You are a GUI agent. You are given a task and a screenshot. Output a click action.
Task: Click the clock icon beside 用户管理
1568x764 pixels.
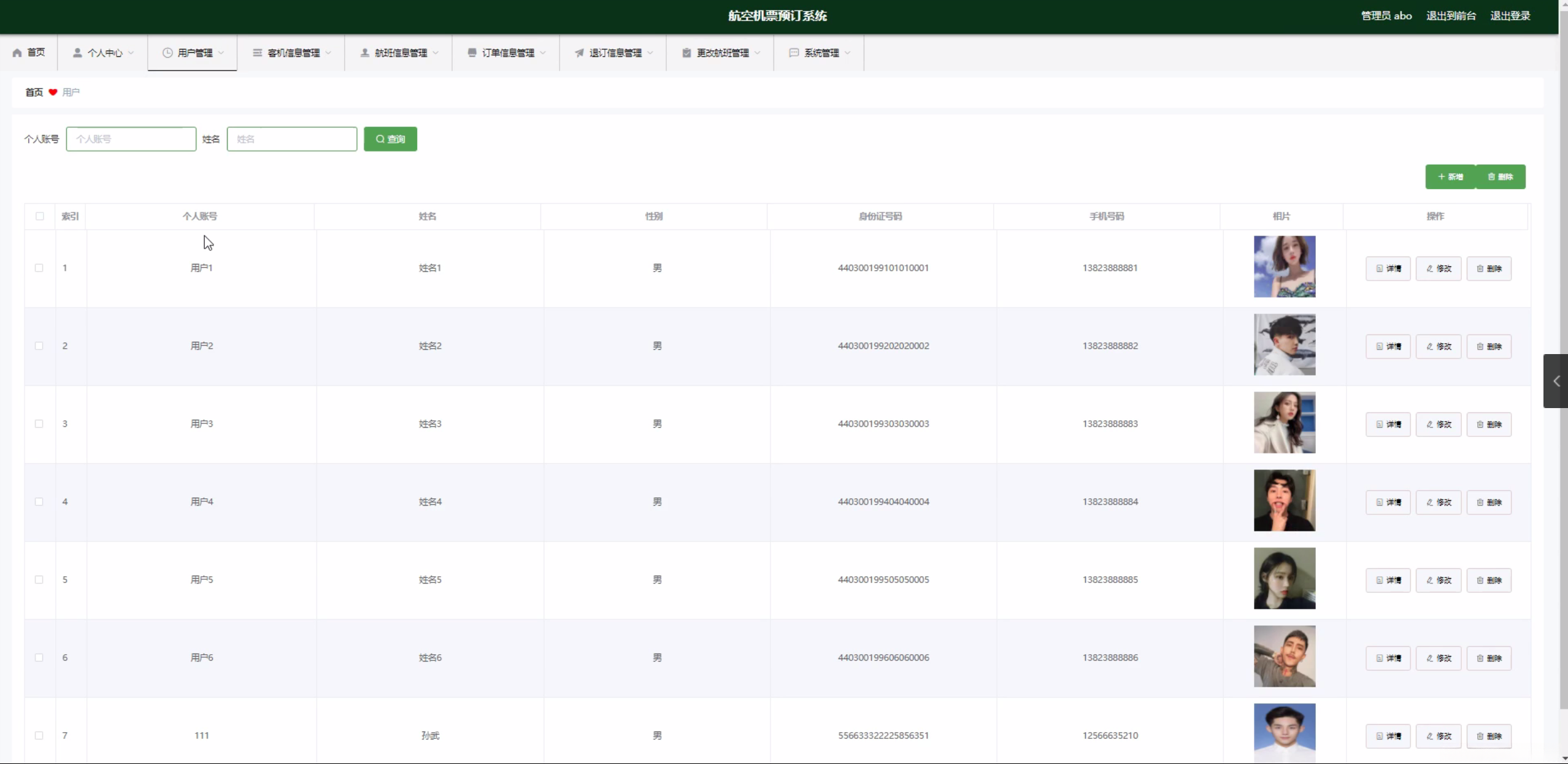(167, 53)
